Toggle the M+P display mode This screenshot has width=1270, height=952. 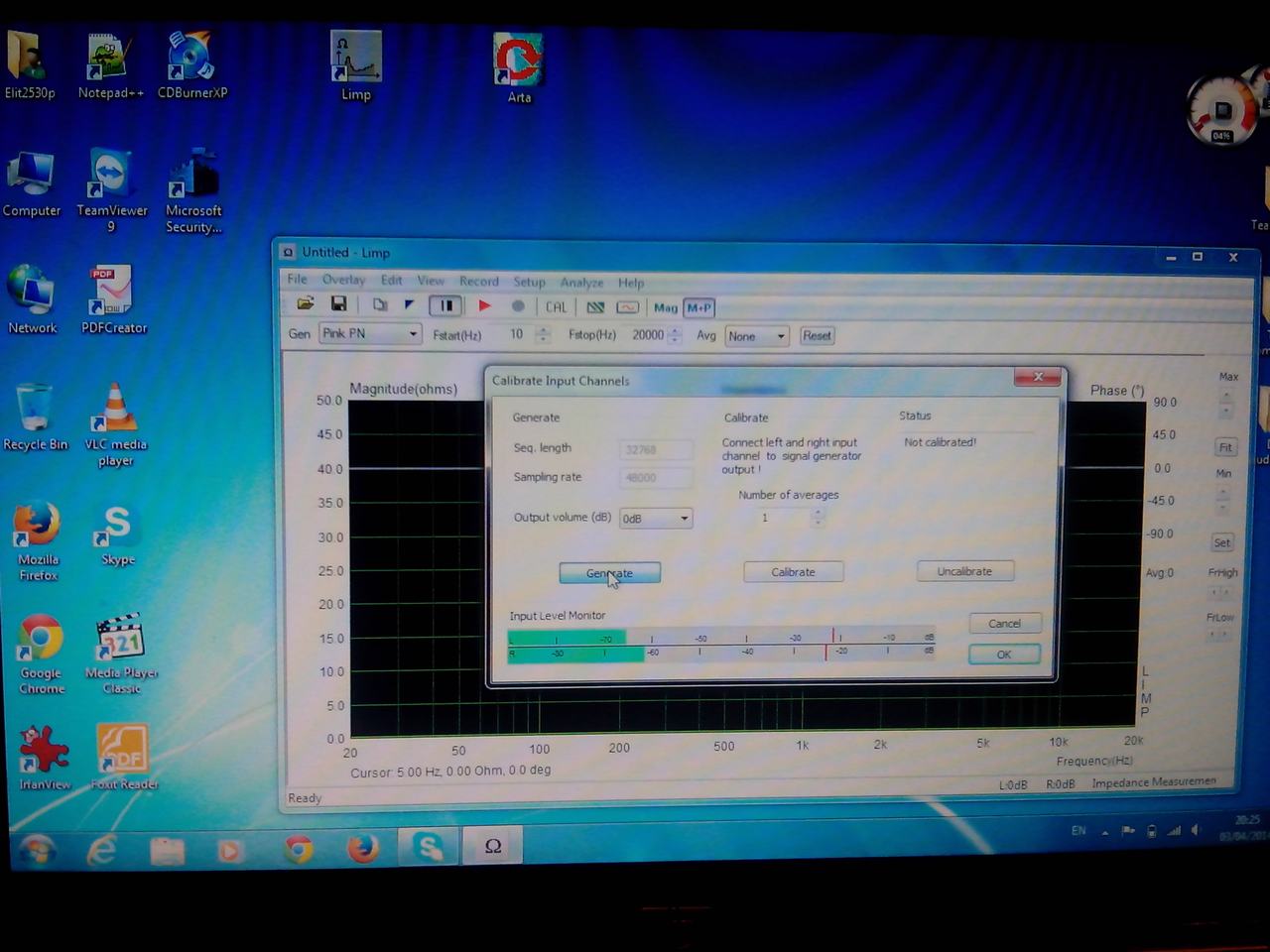[698, 308]
